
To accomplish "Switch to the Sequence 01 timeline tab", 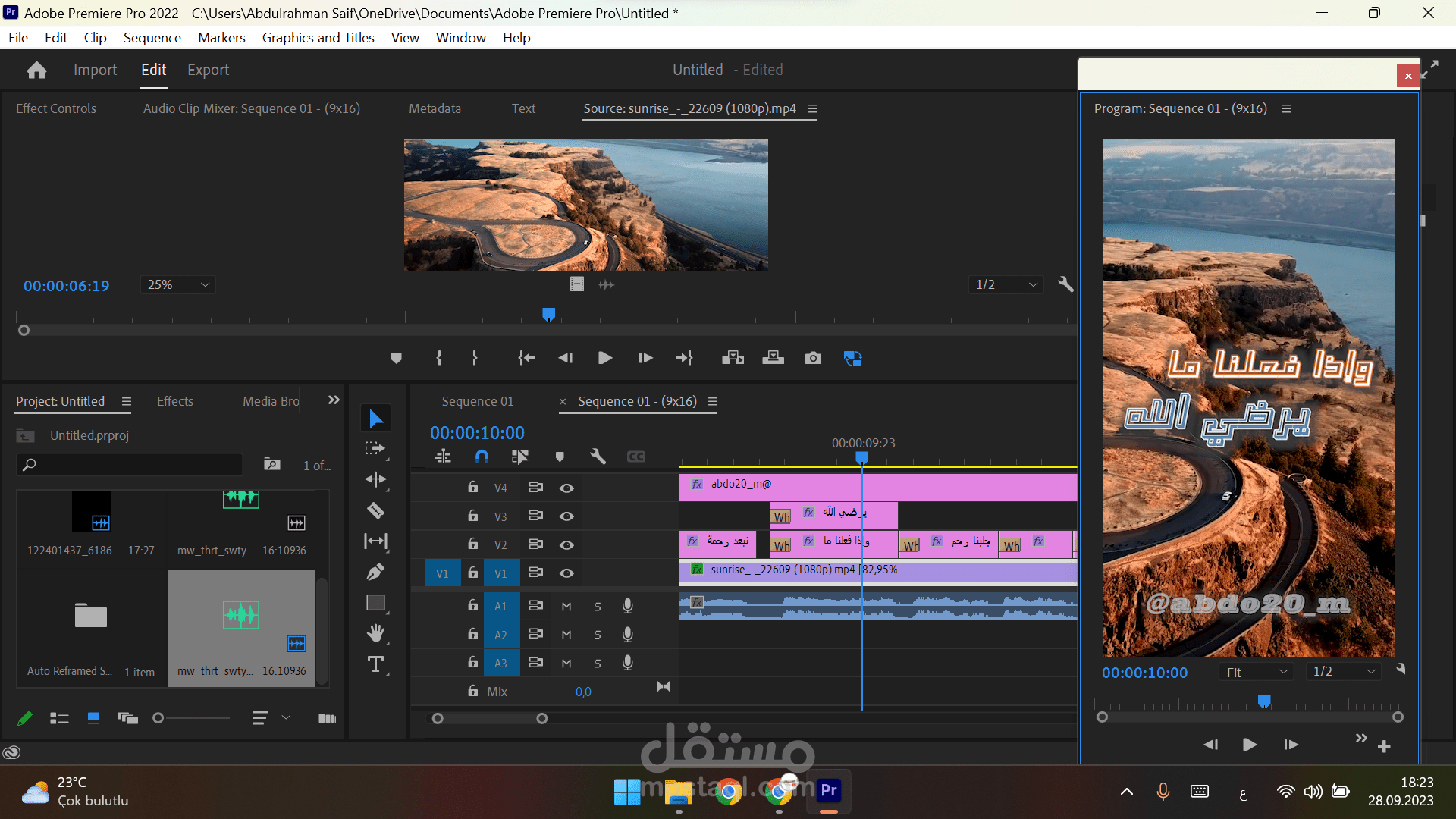I will [478, 401].
